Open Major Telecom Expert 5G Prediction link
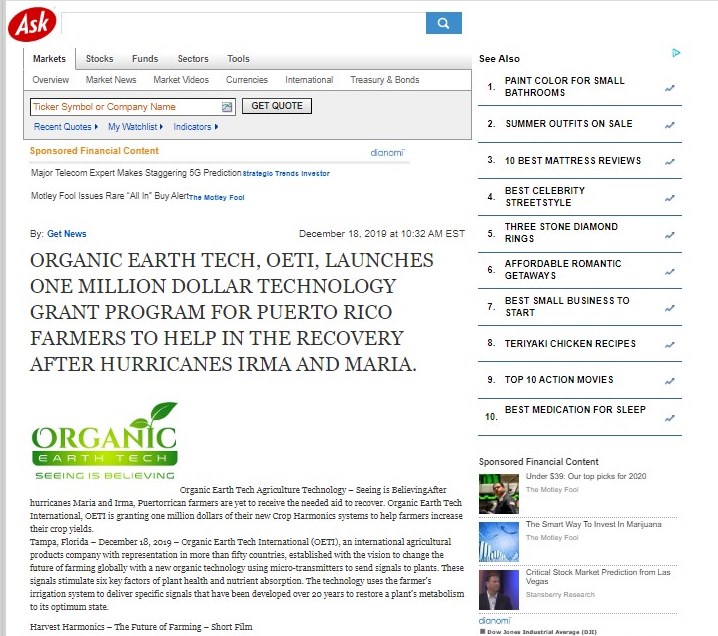 pos(136,173)
